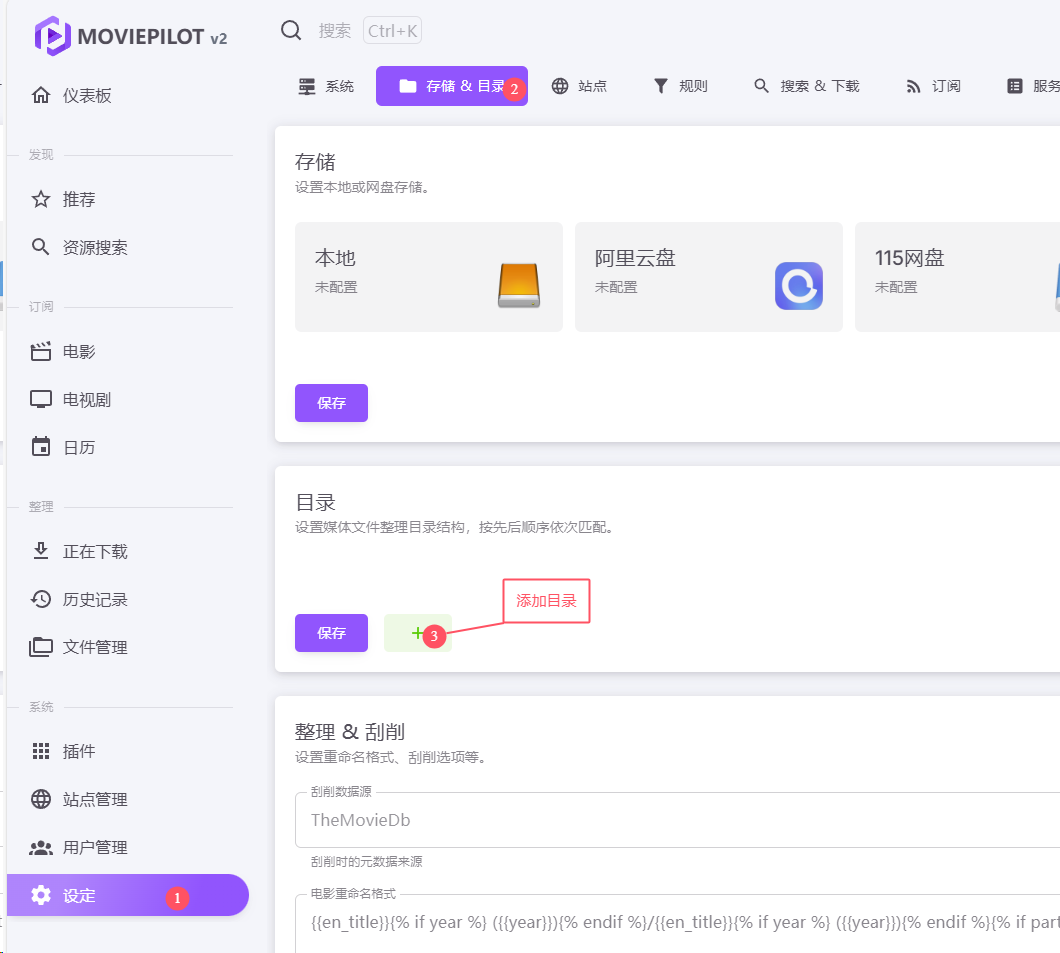Click the people icon beside 用户管理
1060x953 pixels.
(41, 848)
